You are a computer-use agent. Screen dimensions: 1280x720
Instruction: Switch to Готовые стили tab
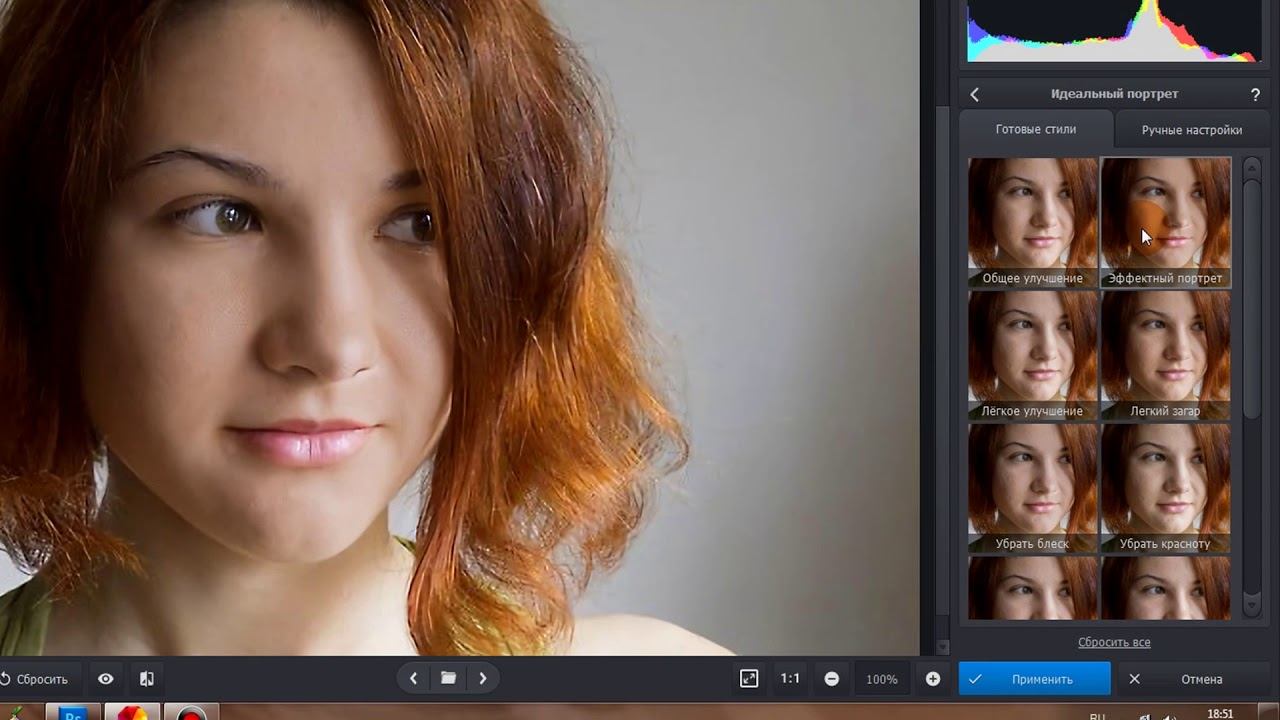tap(1036, 129)
